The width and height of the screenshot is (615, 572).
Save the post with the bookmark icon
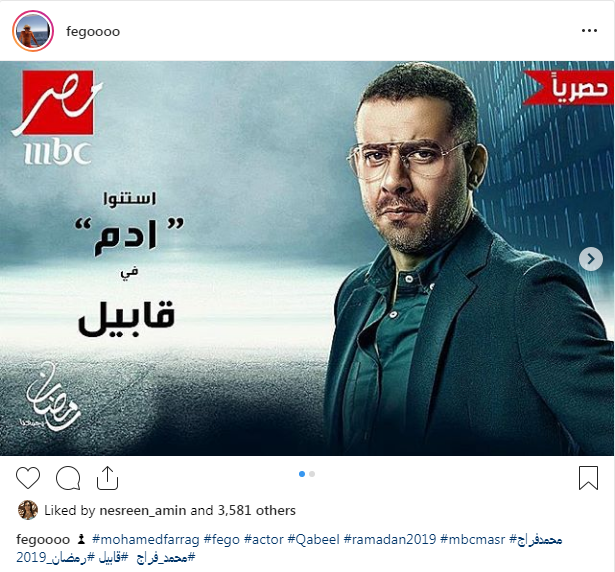(588, 478)
